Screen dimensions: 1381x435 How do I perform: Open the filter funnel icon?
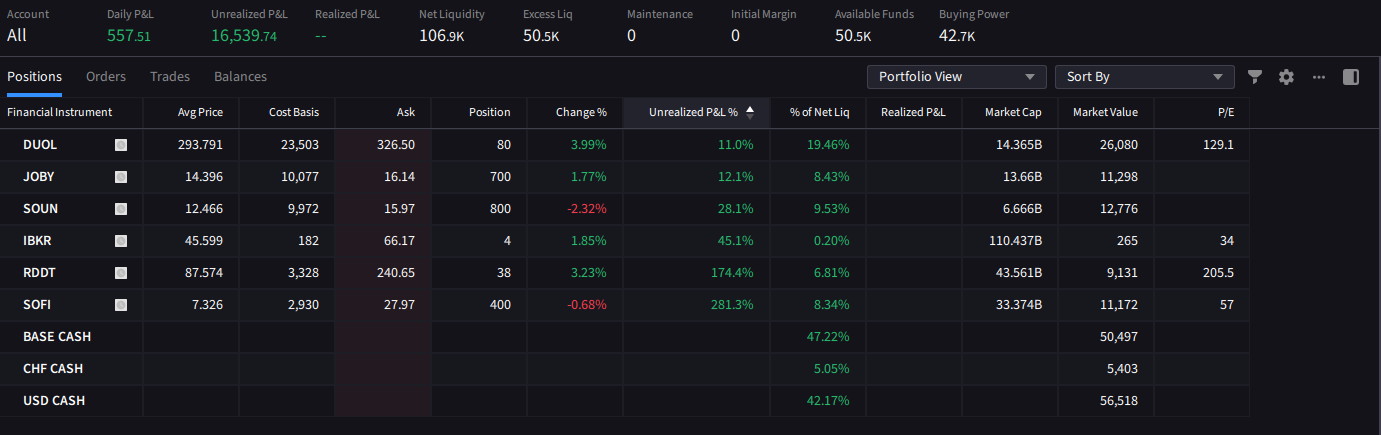tap(1255, 77)
